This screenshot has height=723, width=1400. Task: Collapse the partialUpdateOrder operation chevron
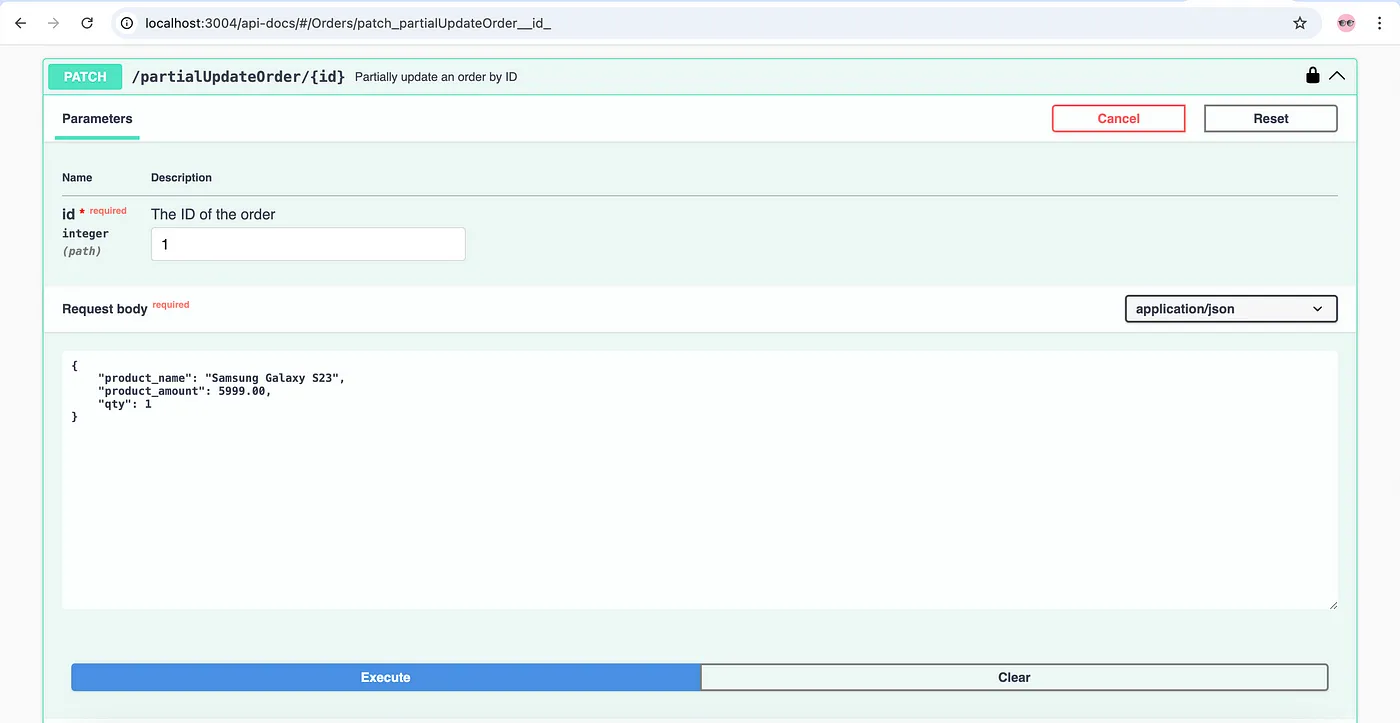tap(1336, 76)
